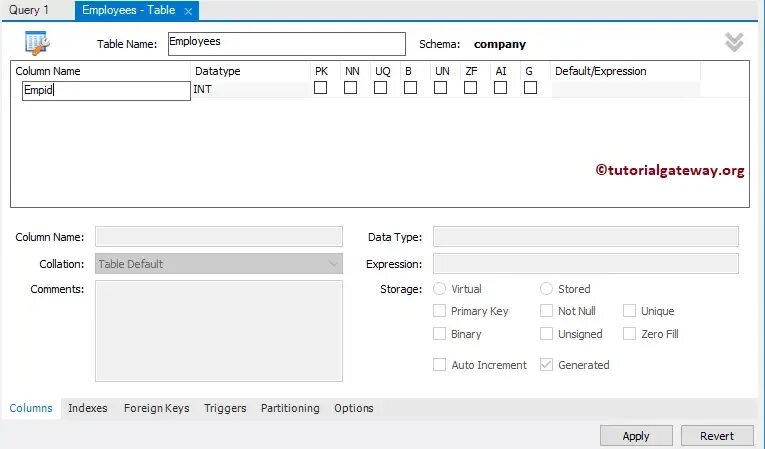Click the Expression detail field
This screenshot has width=765, height=449.
click(x=585, y=264)
